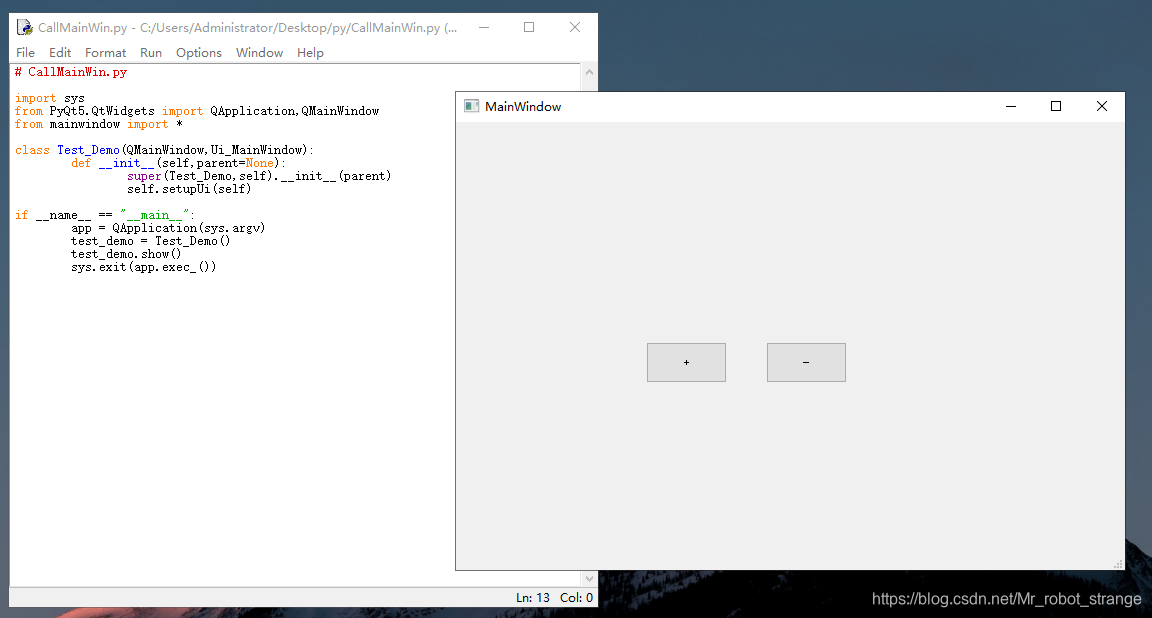Close the CallMainWin.py editor window

point(575,27)
